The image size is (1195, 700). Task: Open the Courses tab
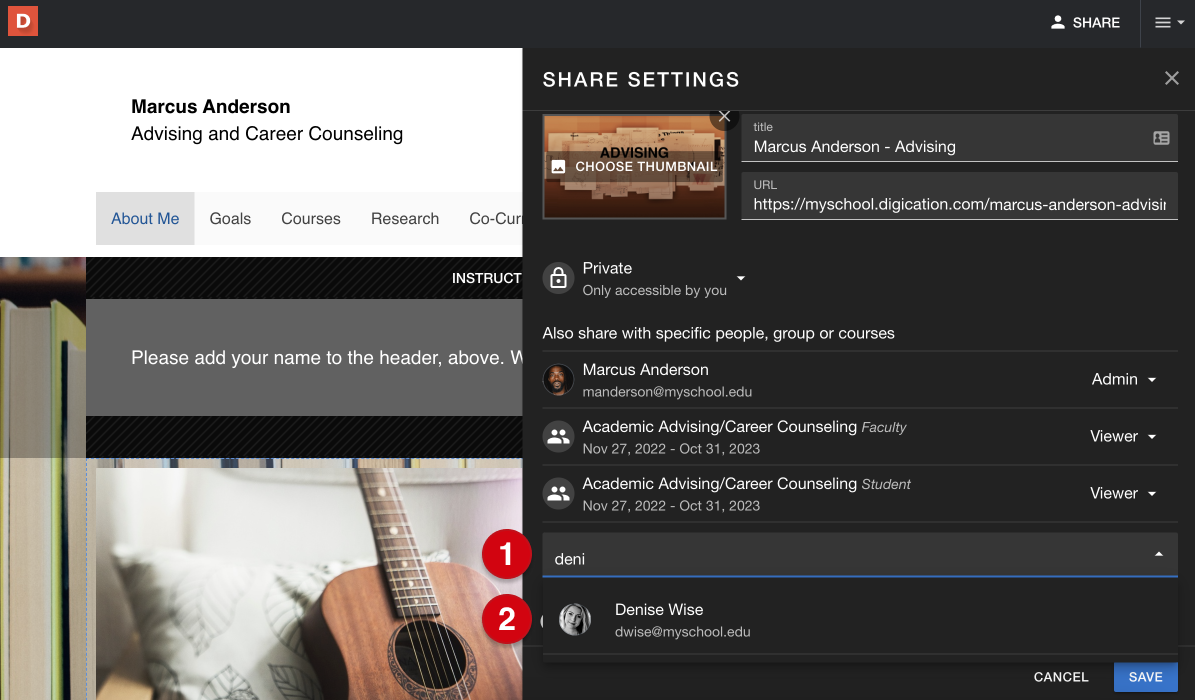[x=311, y=219]
